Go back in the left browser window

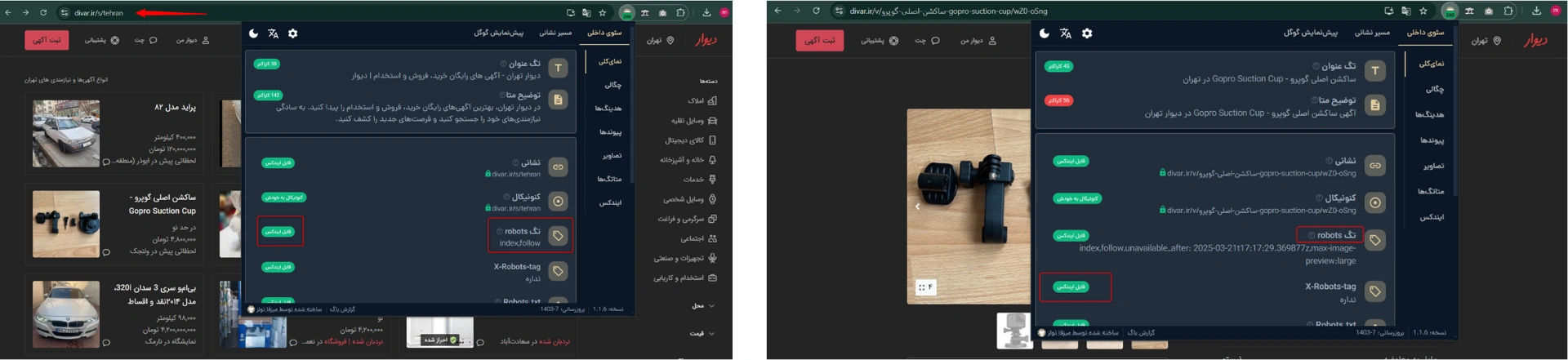(9, 12)
